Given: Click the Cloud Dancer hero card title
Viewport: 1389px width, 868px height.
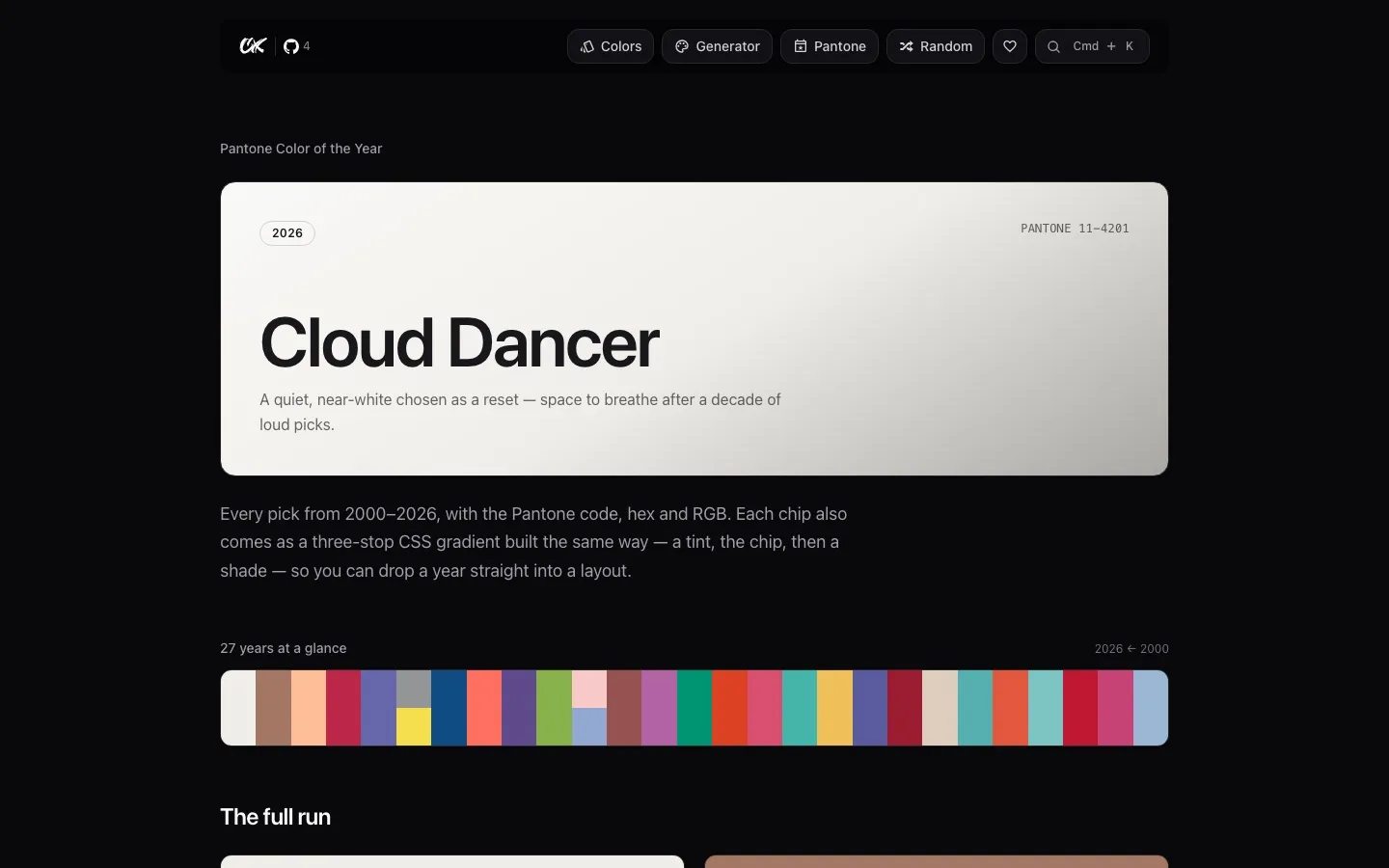Looking at the screenshot, I should point(459,342).
